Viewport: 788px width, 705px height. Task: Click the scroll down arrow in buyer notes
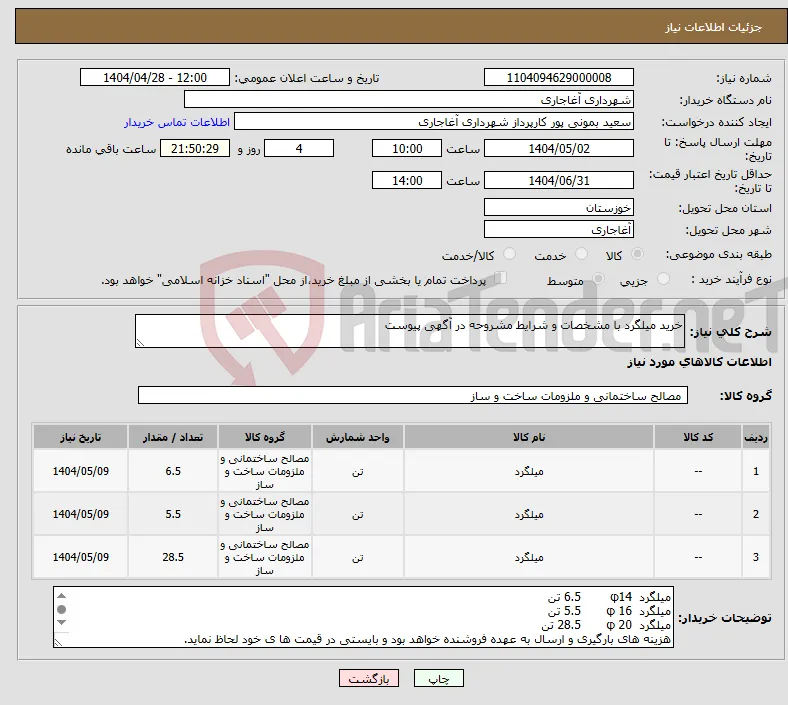pos(61,623)
